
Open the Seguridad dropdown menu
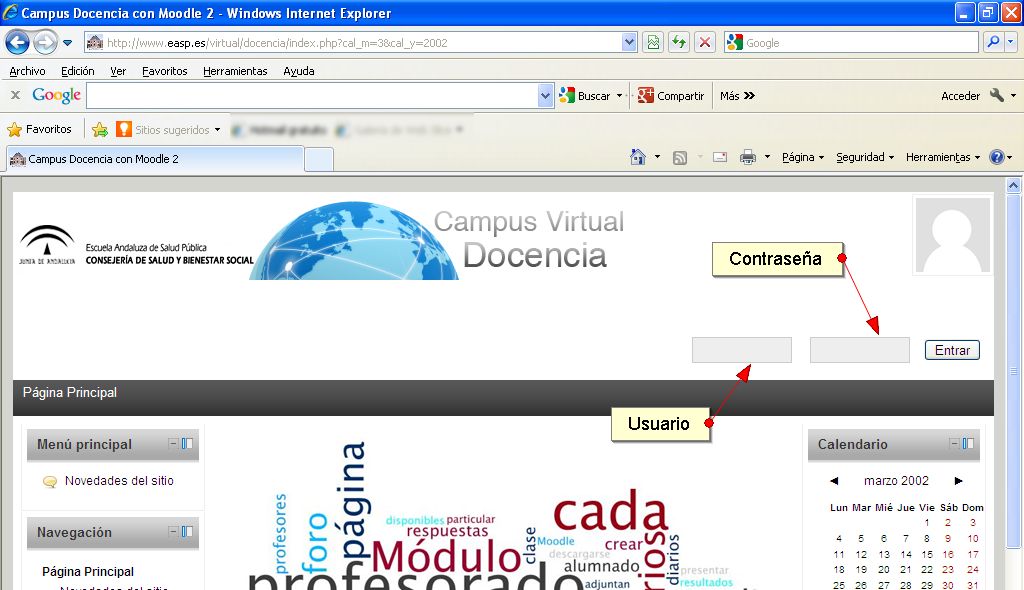pos(864,157)
